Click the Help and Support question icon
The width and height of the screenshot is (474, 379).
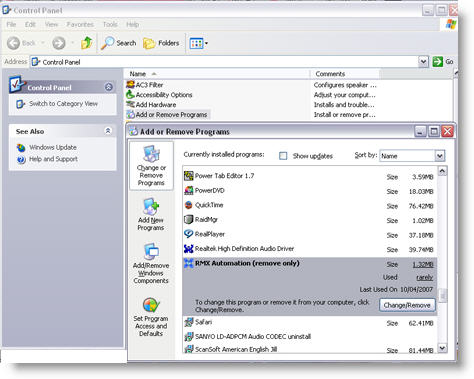(x=21, y=160)
